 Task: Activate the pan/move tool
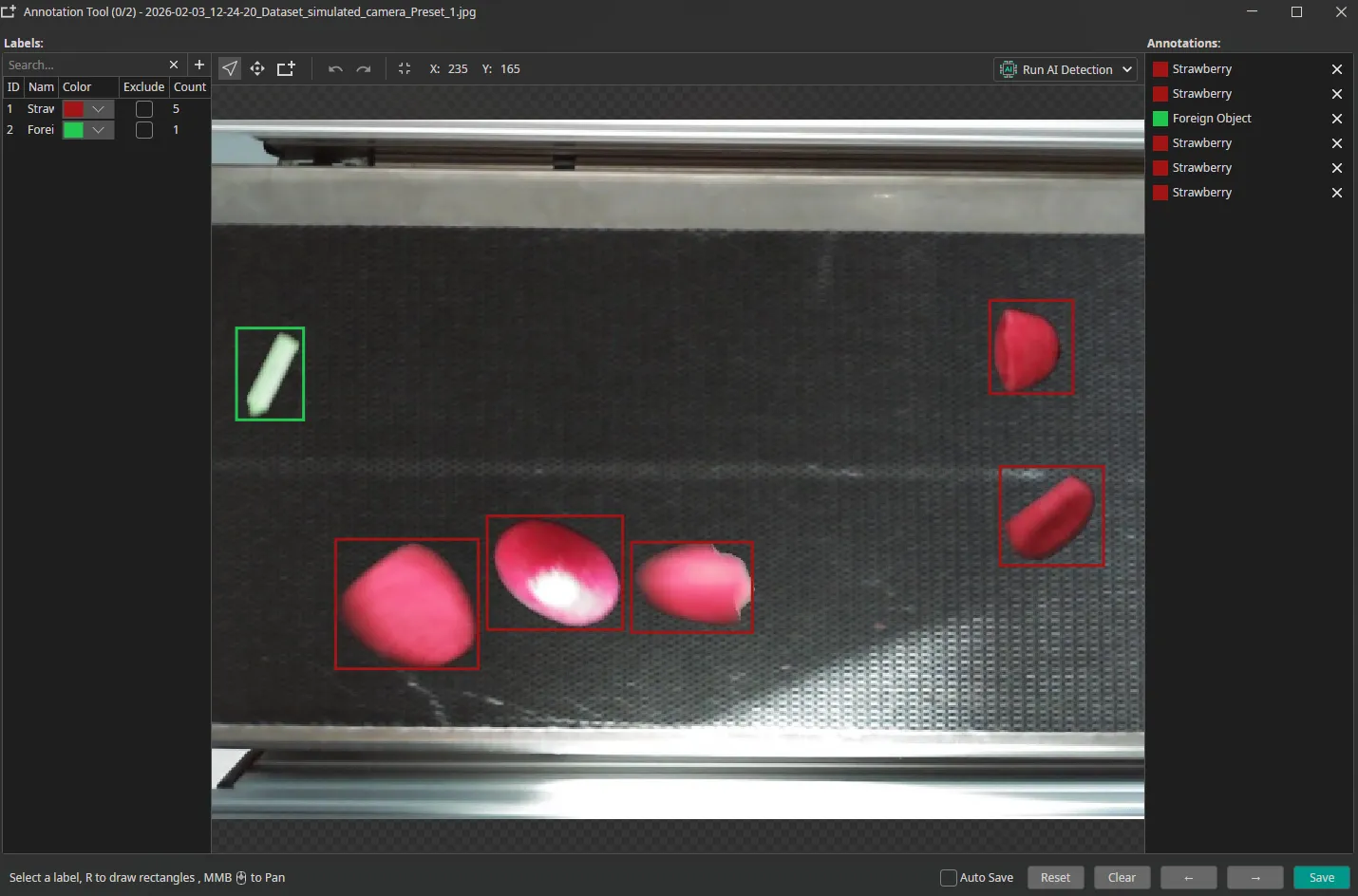pos(257,68)
